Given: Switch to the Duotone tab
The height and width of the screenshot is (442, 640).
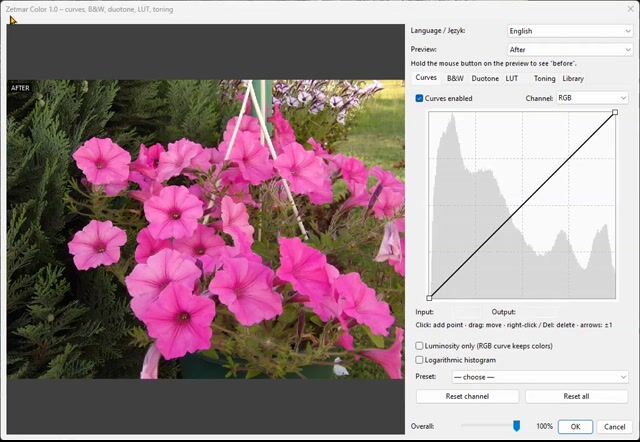Looking at the screenshot, I should [x=485, y=78].
